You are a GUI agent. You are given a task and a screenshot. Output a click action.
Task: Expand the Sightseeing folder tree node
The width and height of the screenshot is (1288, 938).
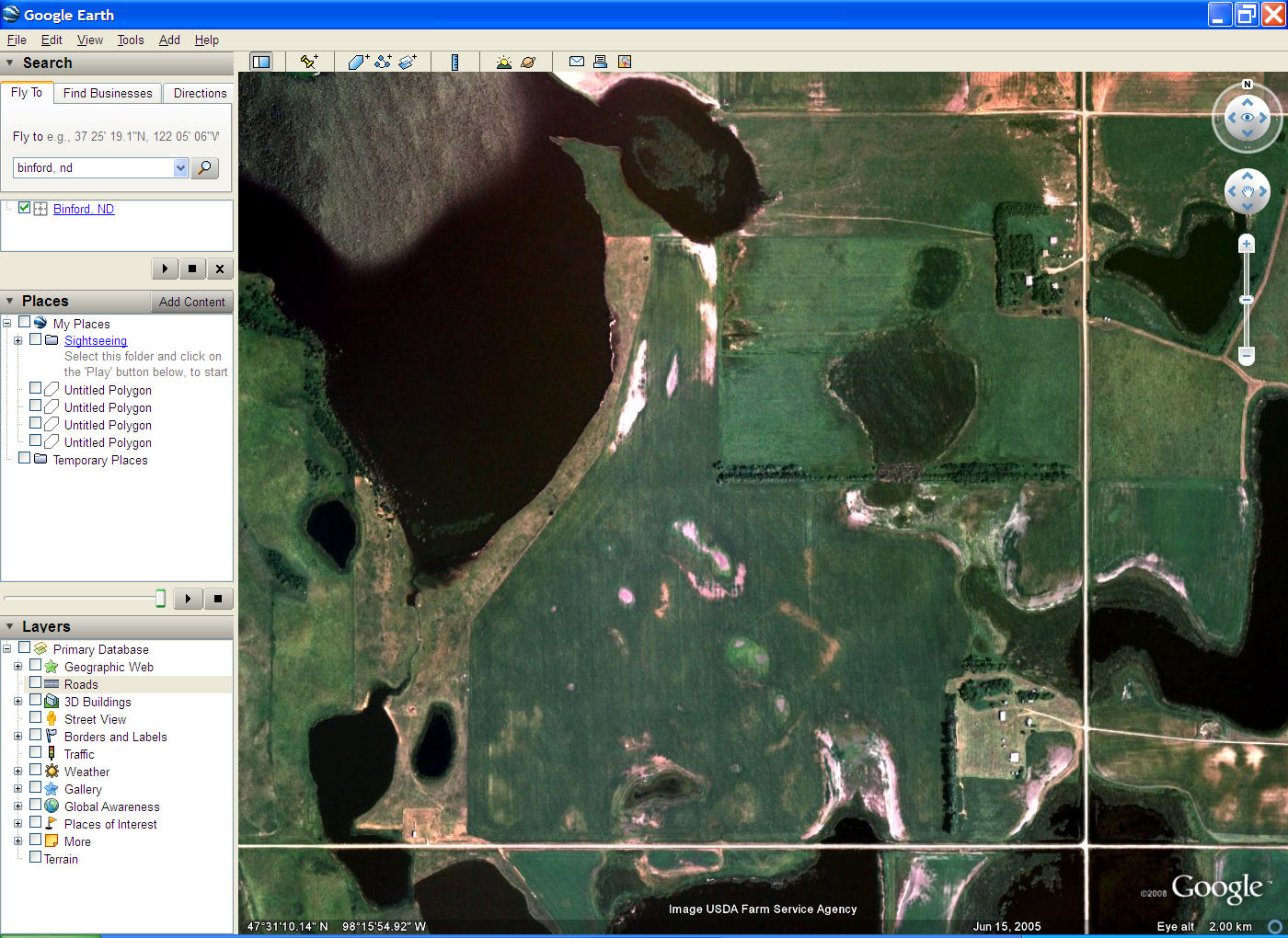17,340
